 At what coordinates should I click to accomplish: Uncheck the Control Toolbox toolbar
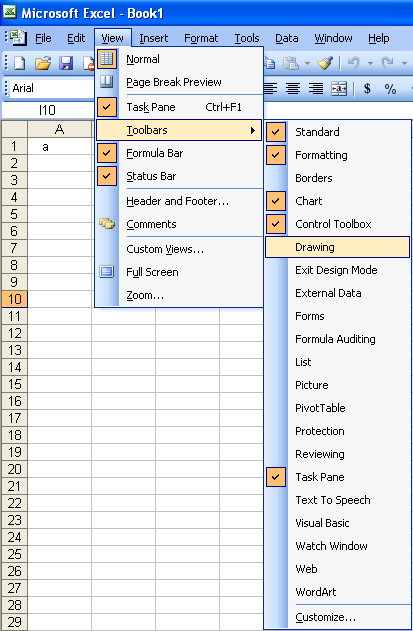[276, 224]
